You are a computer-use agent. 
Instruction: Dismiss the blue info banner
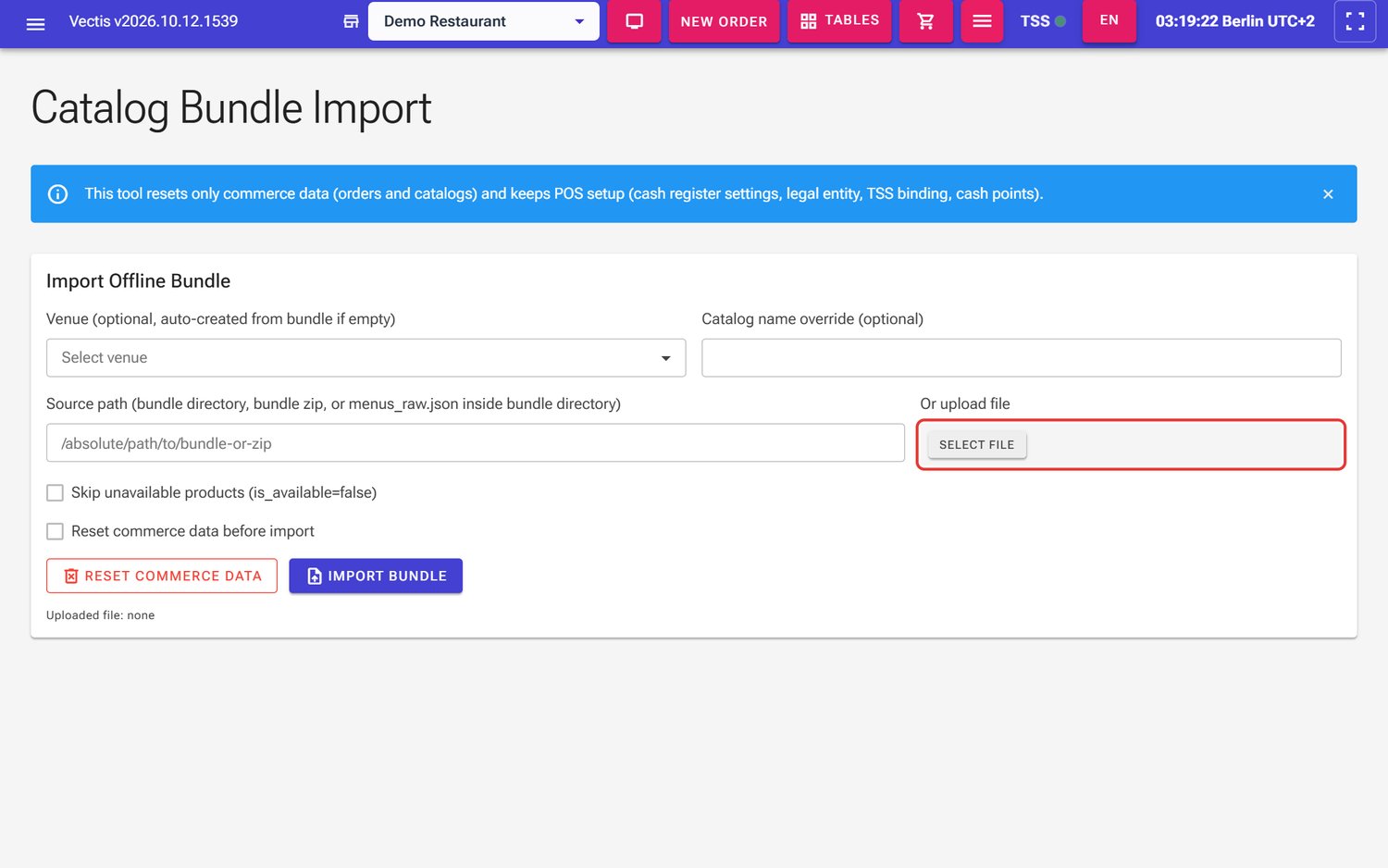click(x=1328, y=194)
